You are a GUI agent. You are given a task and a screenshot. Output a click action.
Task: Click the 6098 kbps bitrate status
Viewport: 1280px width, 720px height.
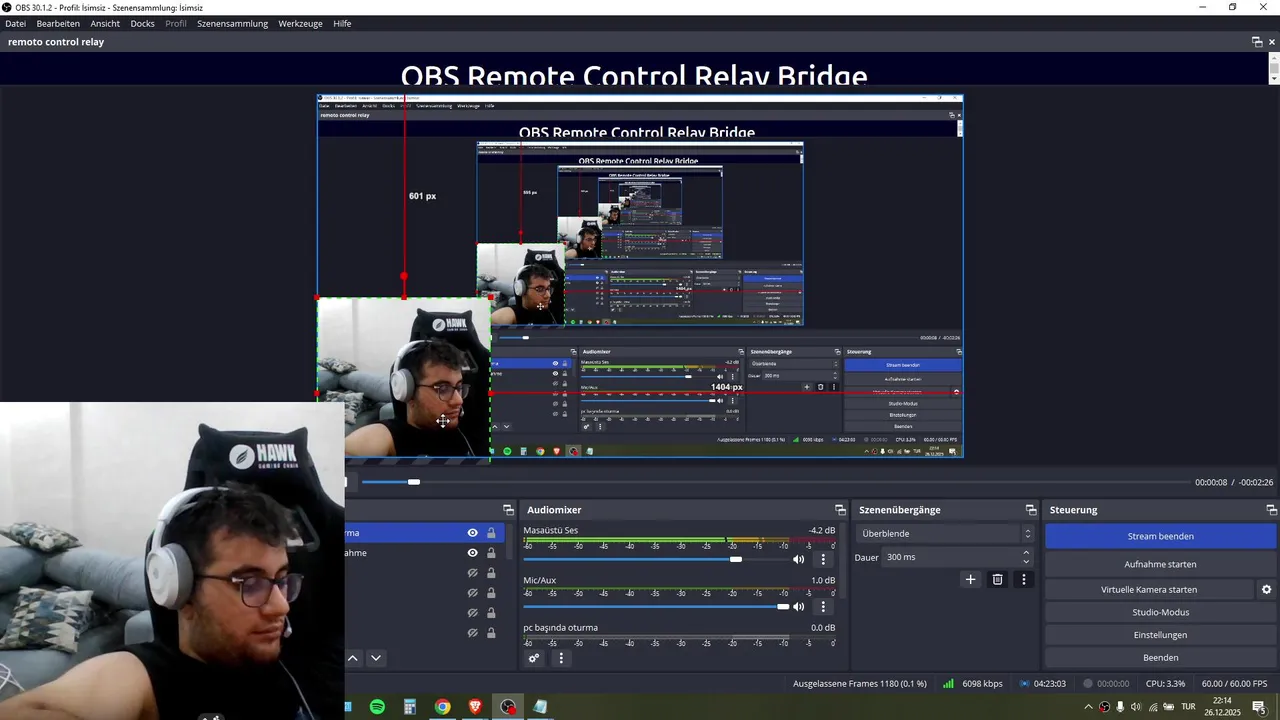pyautogui.click(x=982, y=684)
